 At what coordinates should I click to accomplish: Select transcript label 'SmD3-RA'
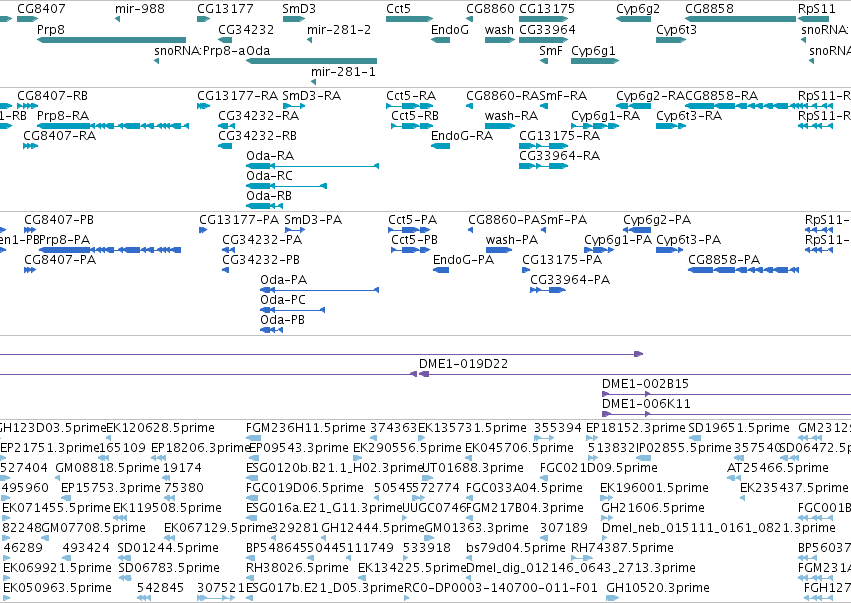[312, 96]
